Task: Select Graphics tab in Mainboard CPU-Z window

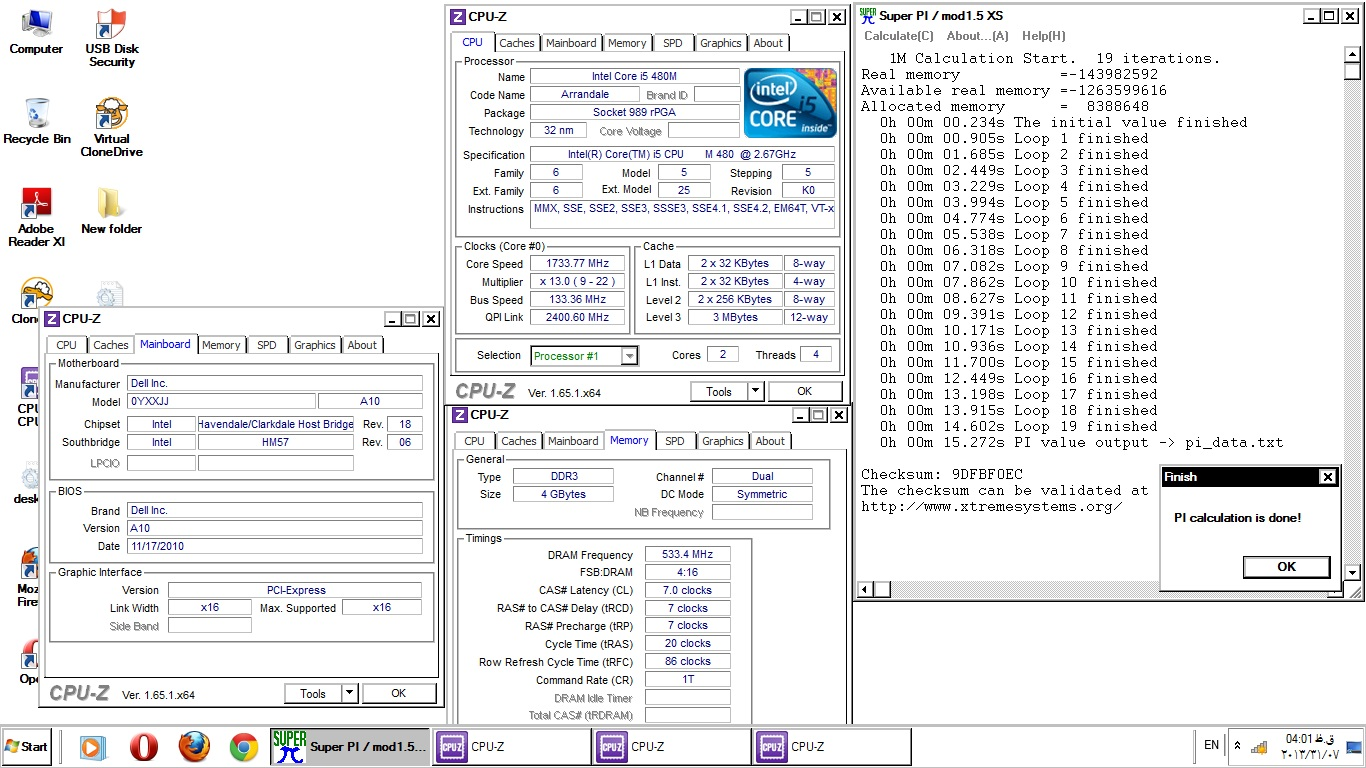Action: click(314, 345)
